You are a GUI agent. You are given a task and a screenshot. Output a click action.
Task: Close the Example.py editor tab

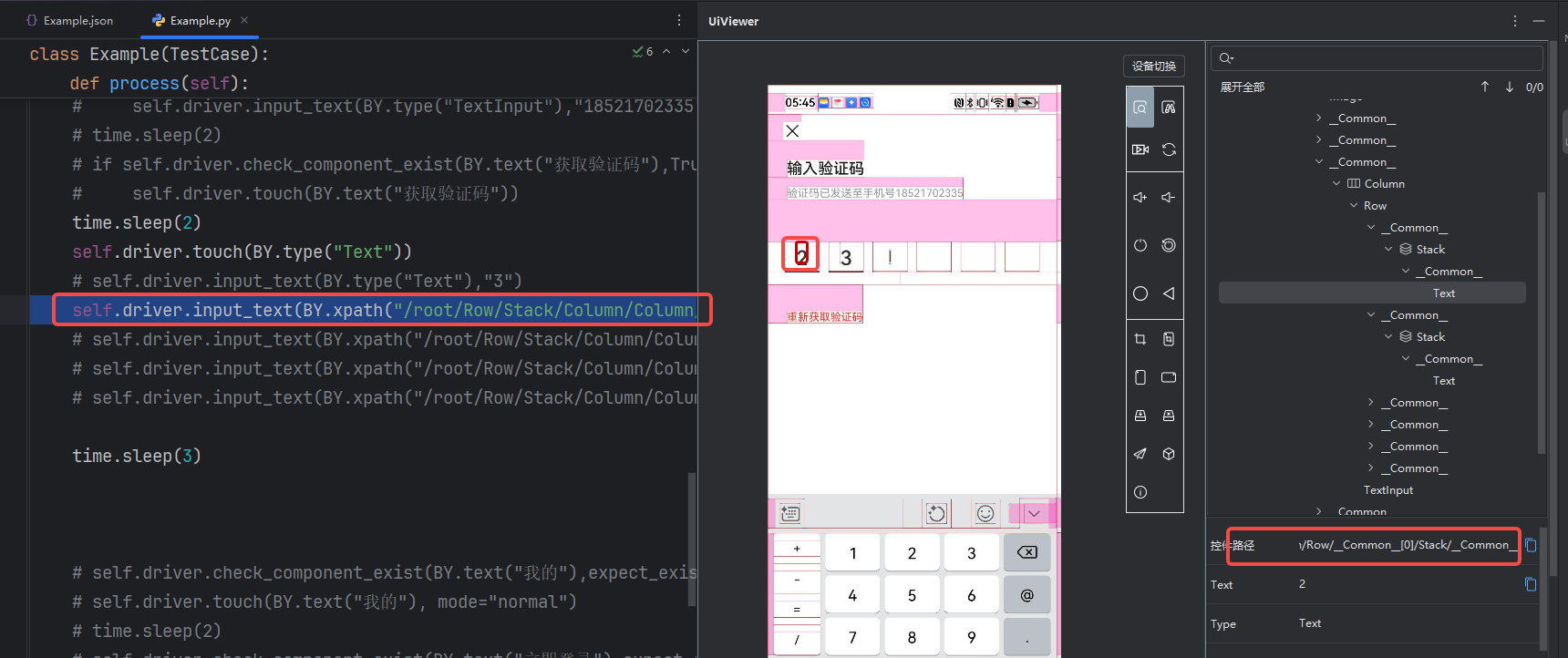(244, 20)
